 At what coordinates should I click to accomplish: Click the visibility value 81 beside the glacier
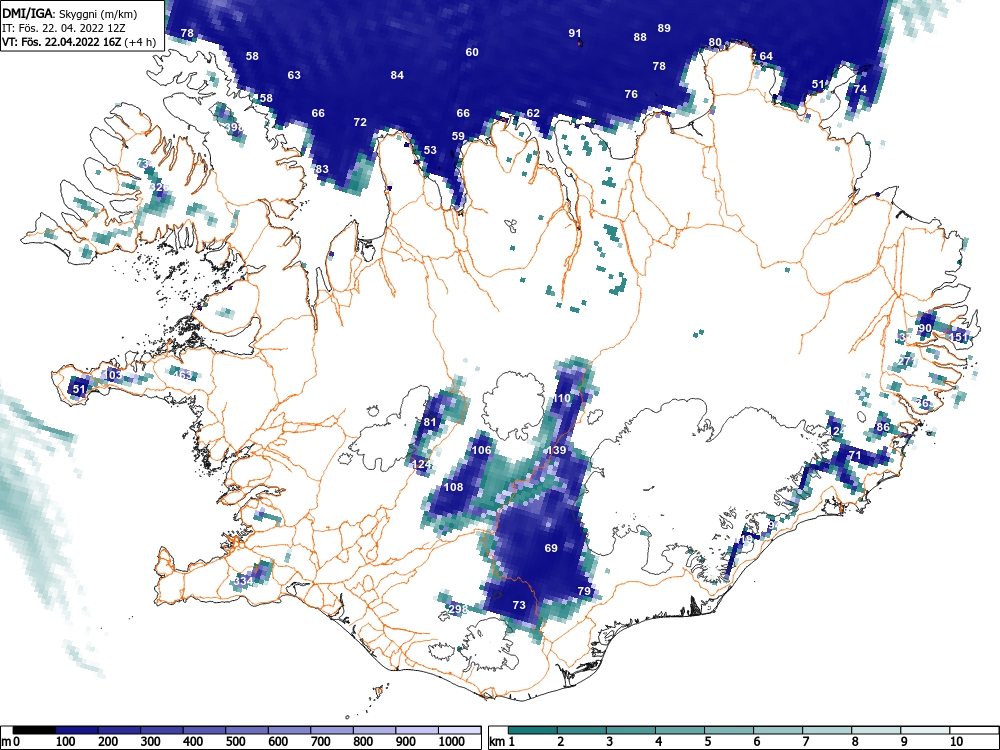pos(430,422)
